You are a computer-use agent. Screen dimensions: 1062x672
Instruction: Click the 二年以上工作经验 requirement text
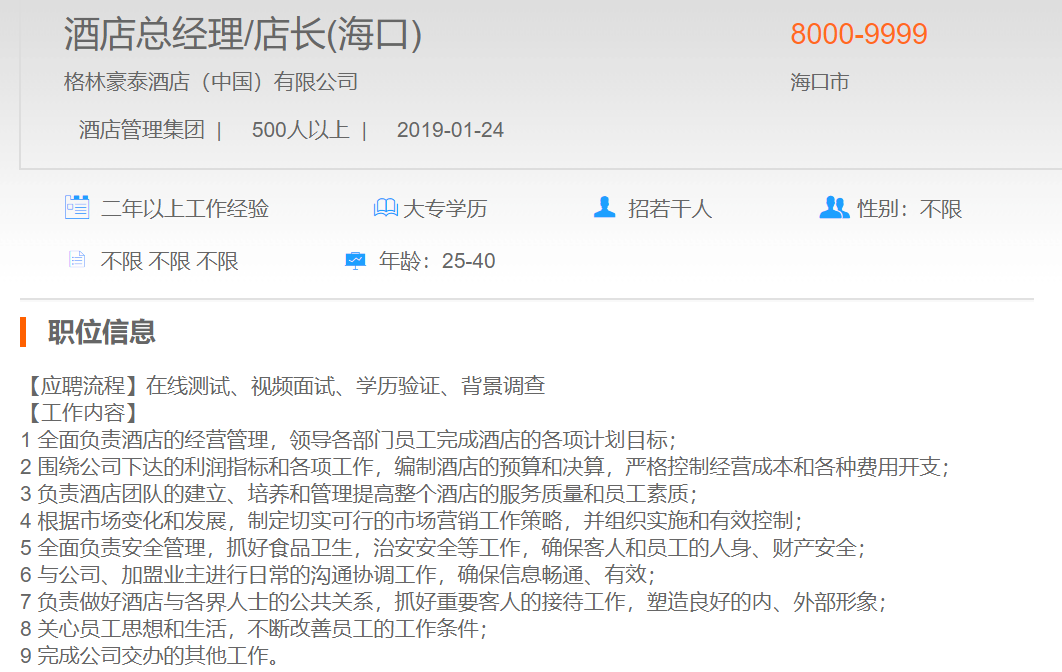pyautogui.click(x=185, y=209)
